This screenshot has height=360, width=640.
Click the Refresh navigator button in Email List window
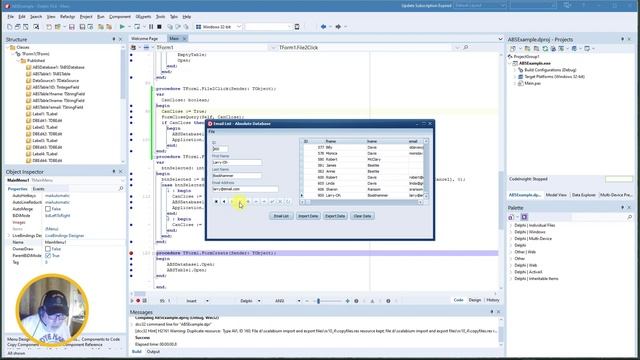(288, 201)
